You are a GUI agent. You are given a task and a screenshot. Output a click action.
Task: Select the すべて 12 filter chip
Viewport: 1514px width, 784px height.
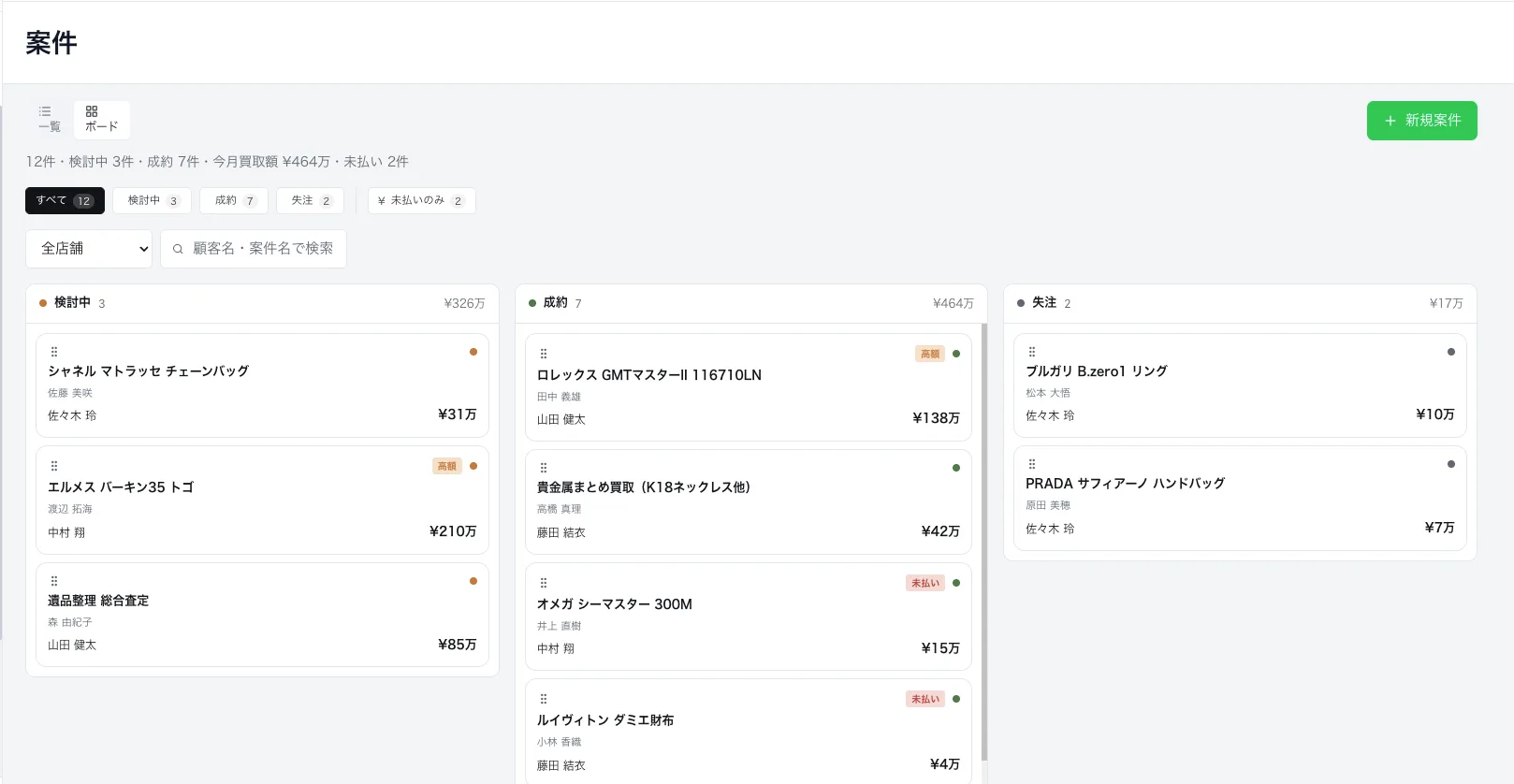[x=65, y=200]
